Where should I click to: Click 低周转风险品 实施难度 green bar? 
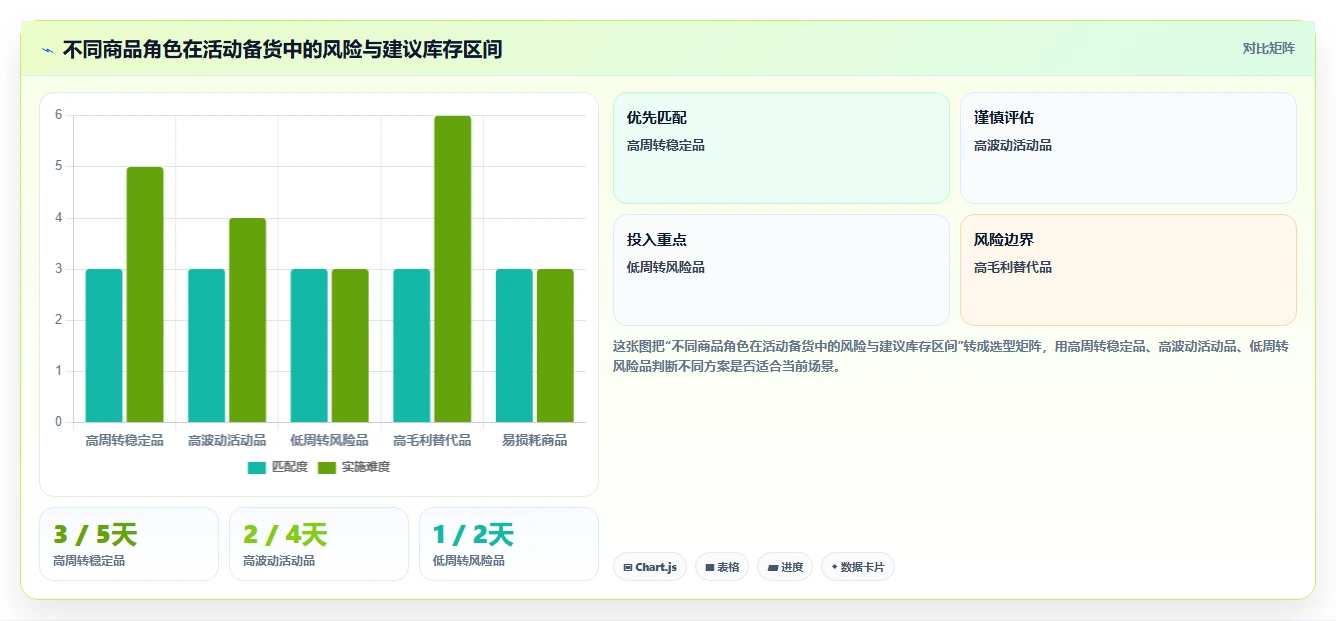350,345
